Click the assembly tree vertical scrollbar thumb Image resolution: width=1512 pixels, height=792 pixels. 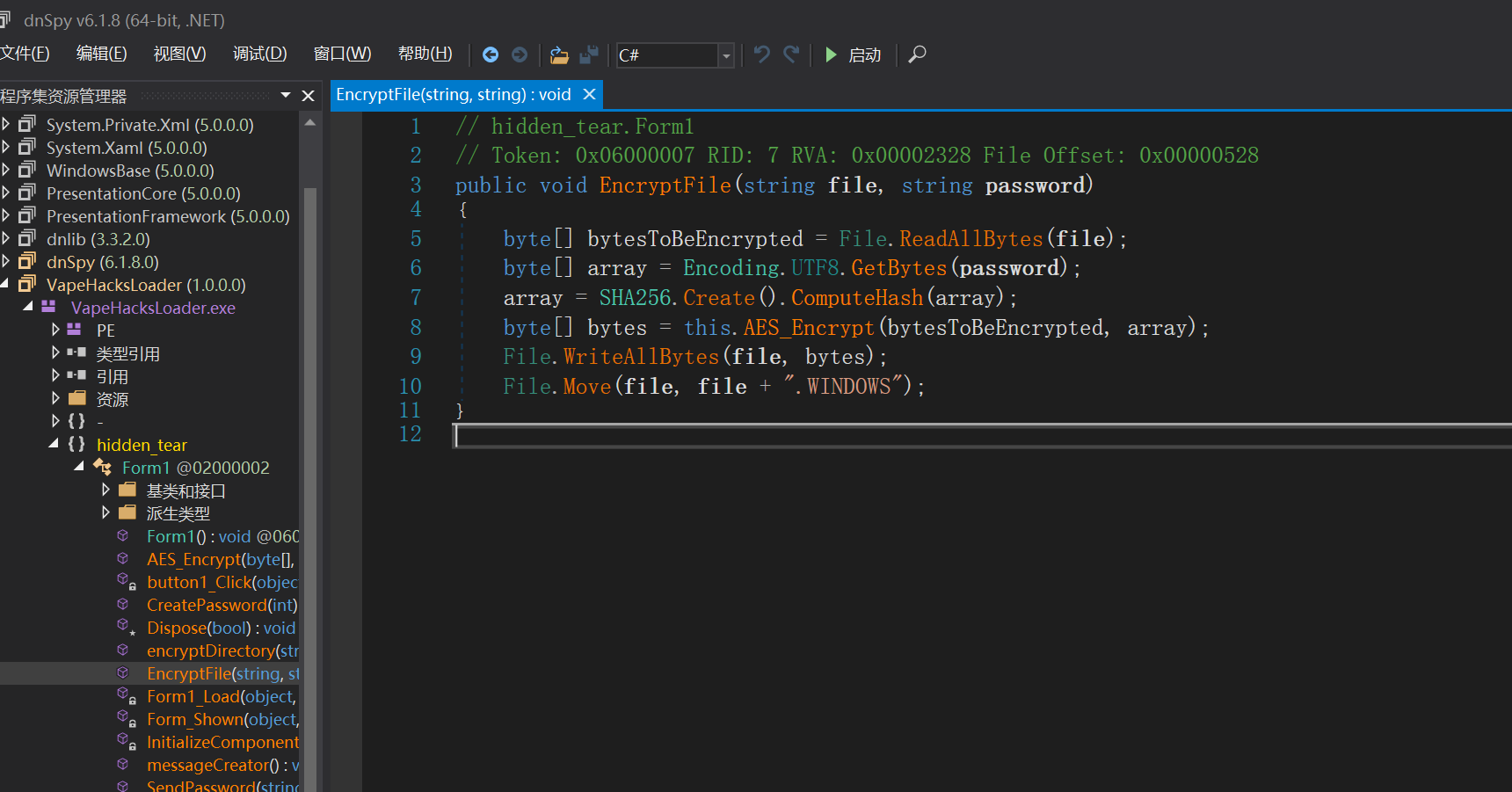point(309,488)
